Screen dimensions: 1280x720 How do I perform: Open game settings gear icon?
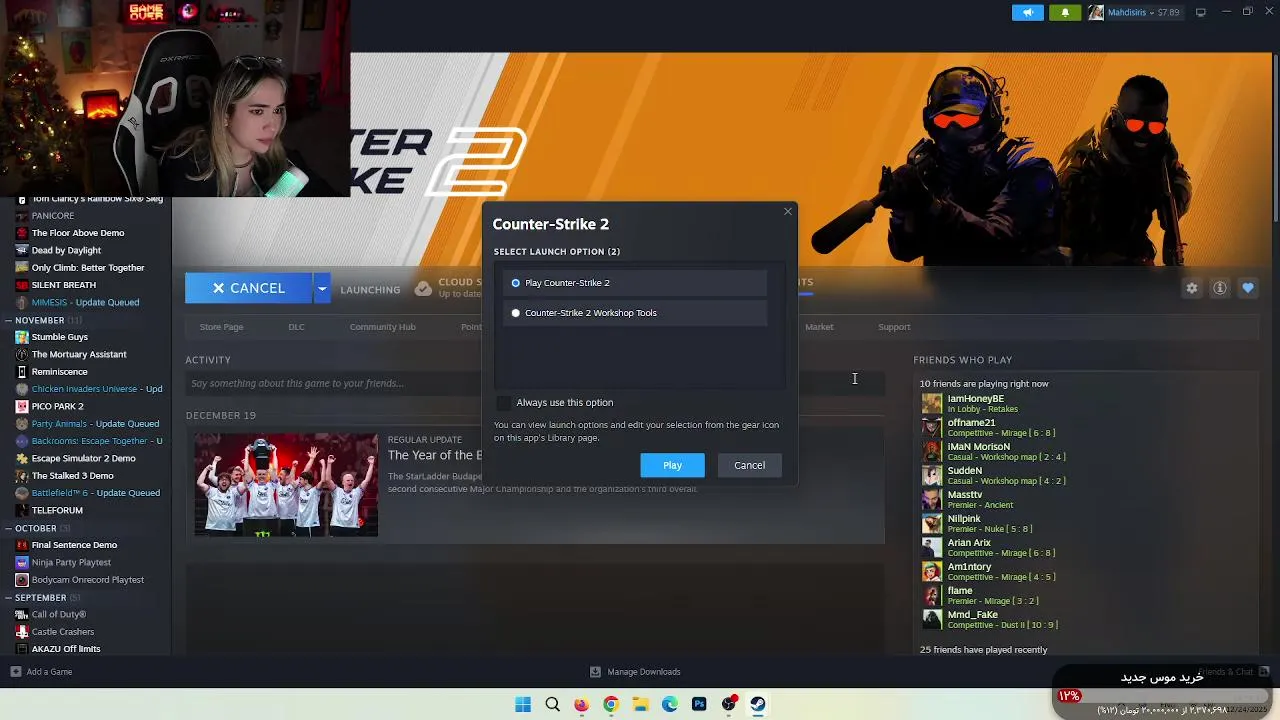click(x=1192, y=288)
